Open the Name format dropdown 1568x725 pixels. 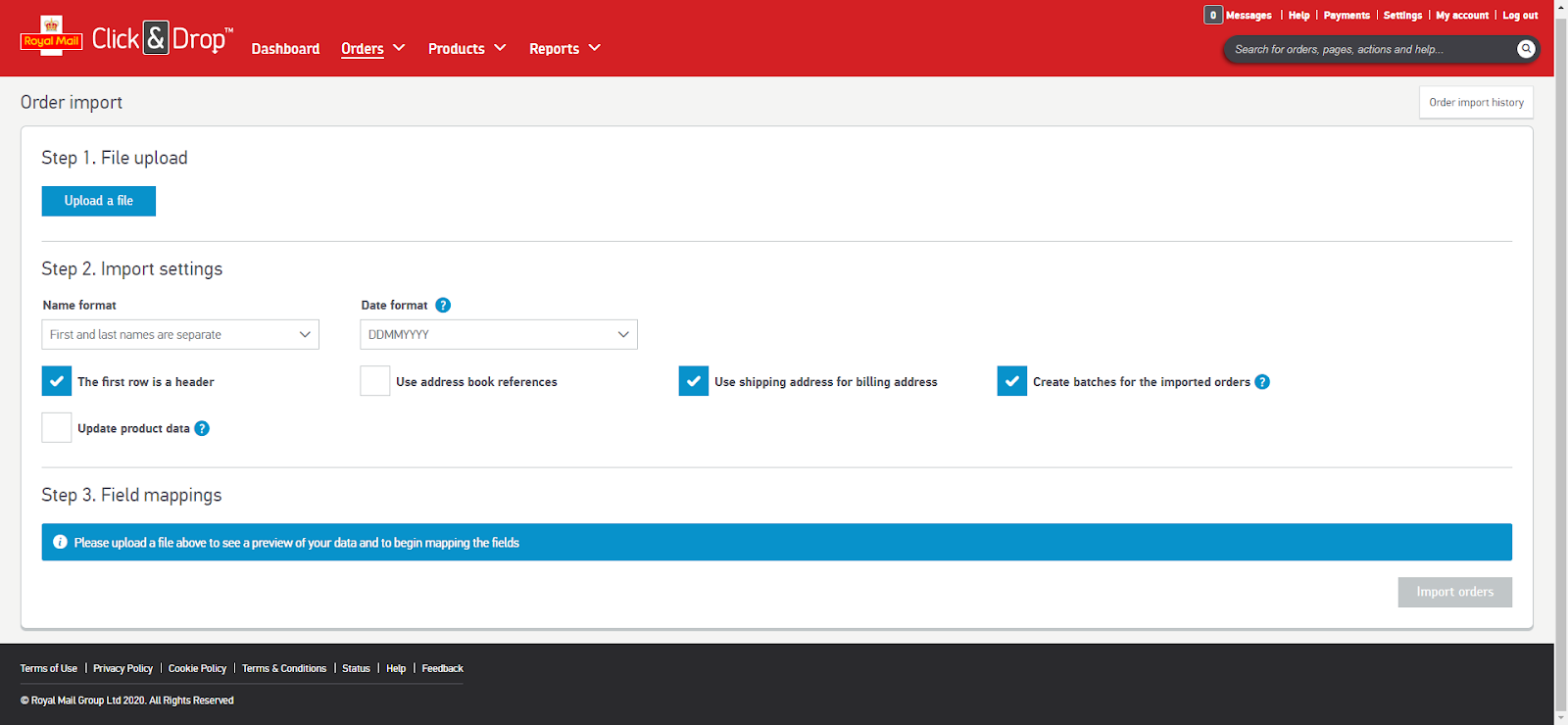point(180,334)
